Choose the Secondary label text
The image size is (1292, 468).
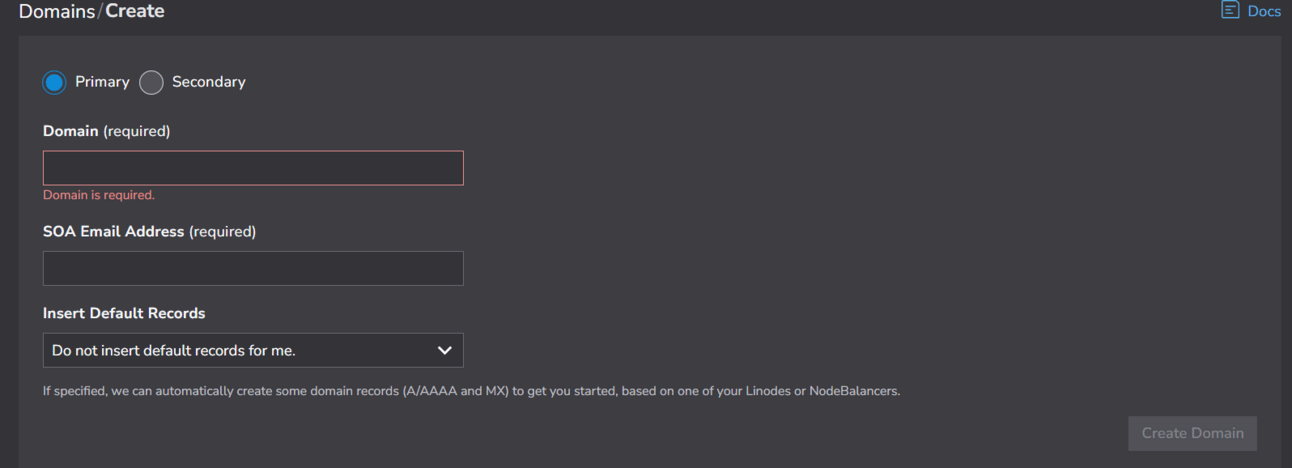coord(208,82)
